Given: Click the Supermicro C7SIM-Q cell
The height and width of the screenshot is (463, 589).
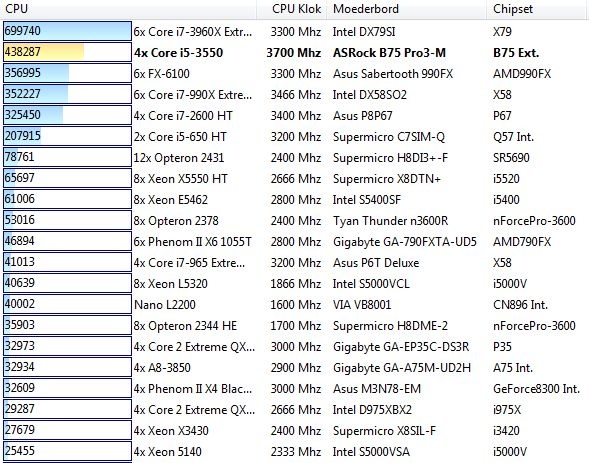Looking at the screenshot, I should point(389,137).
